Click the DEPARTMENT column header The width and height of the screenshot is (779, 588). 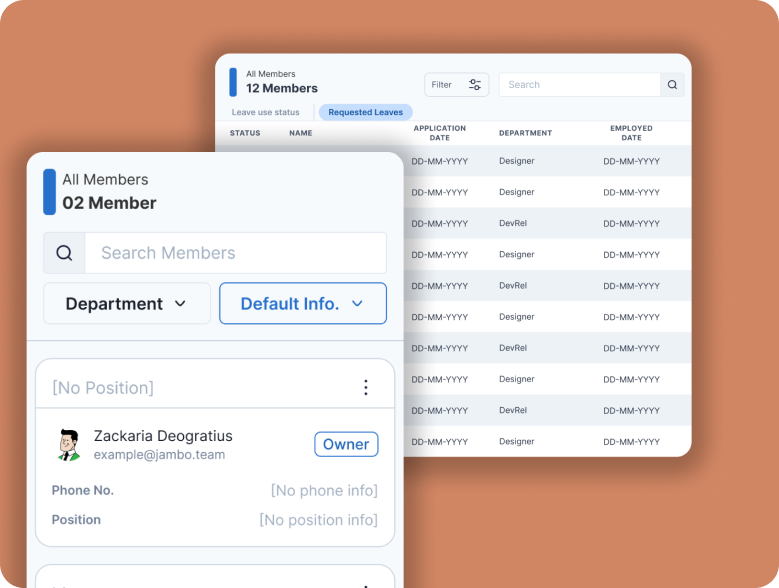(526, 133)
